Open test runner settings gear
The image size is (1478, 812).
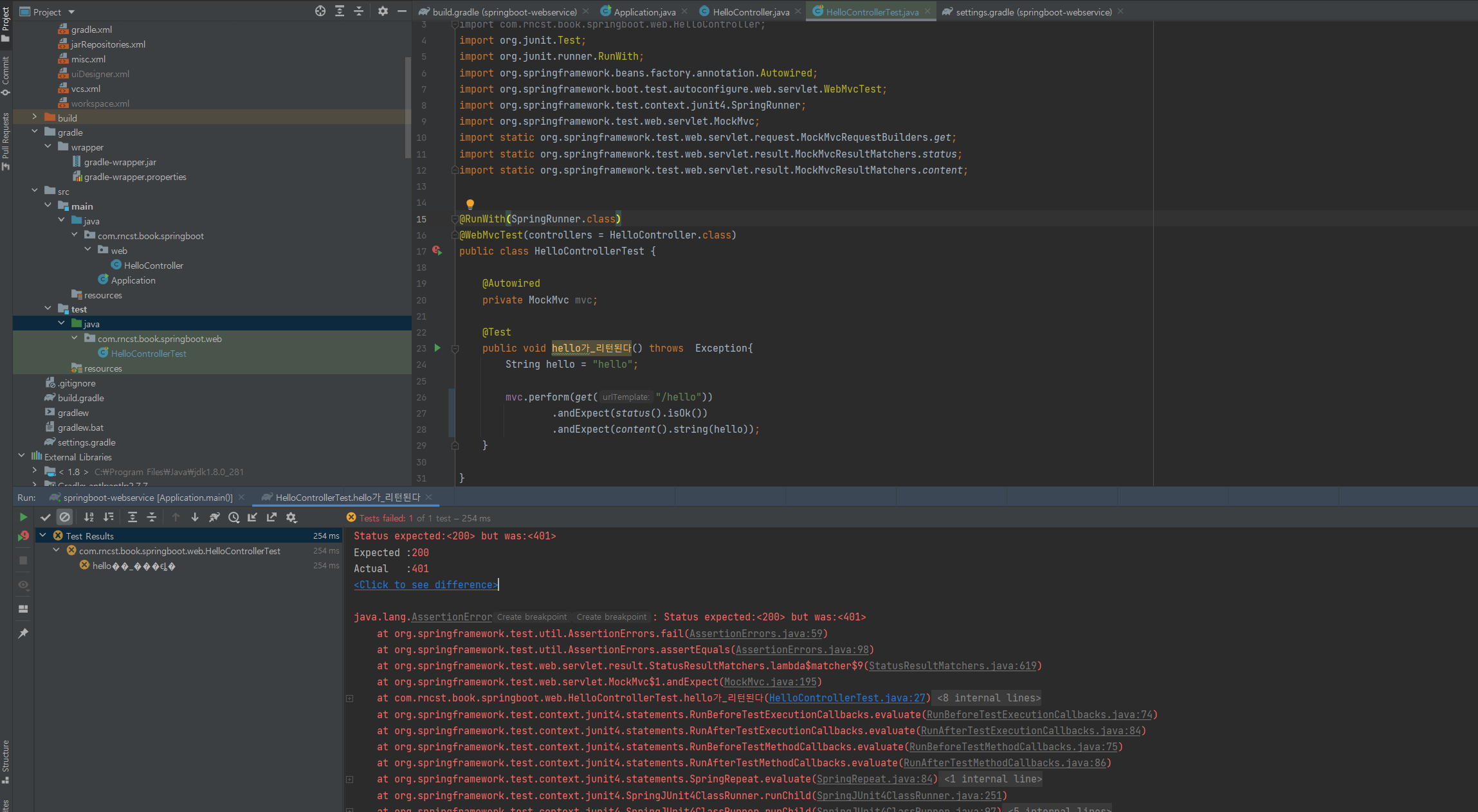[x=291, y=517]
